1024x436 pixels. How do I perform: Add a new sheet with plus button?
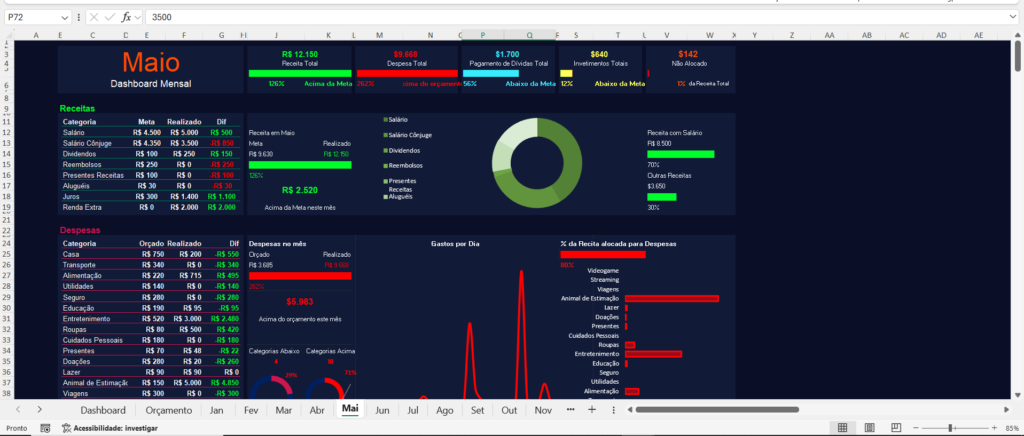coord(592,410)
